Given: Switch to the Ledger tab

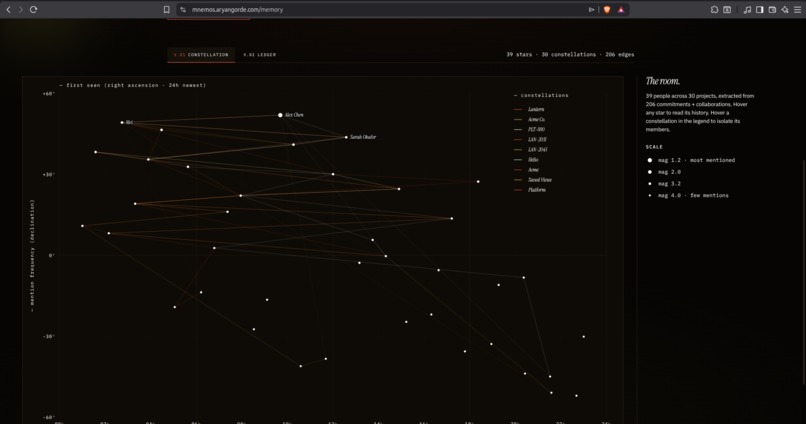Looking at the screenshot, I should coord(260,54).
